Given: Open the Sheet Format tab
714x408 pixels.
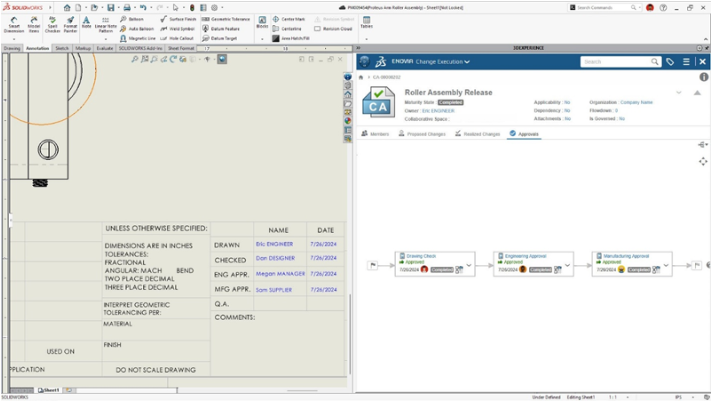Looking at the screenshot, I should [x=181, y=48].
